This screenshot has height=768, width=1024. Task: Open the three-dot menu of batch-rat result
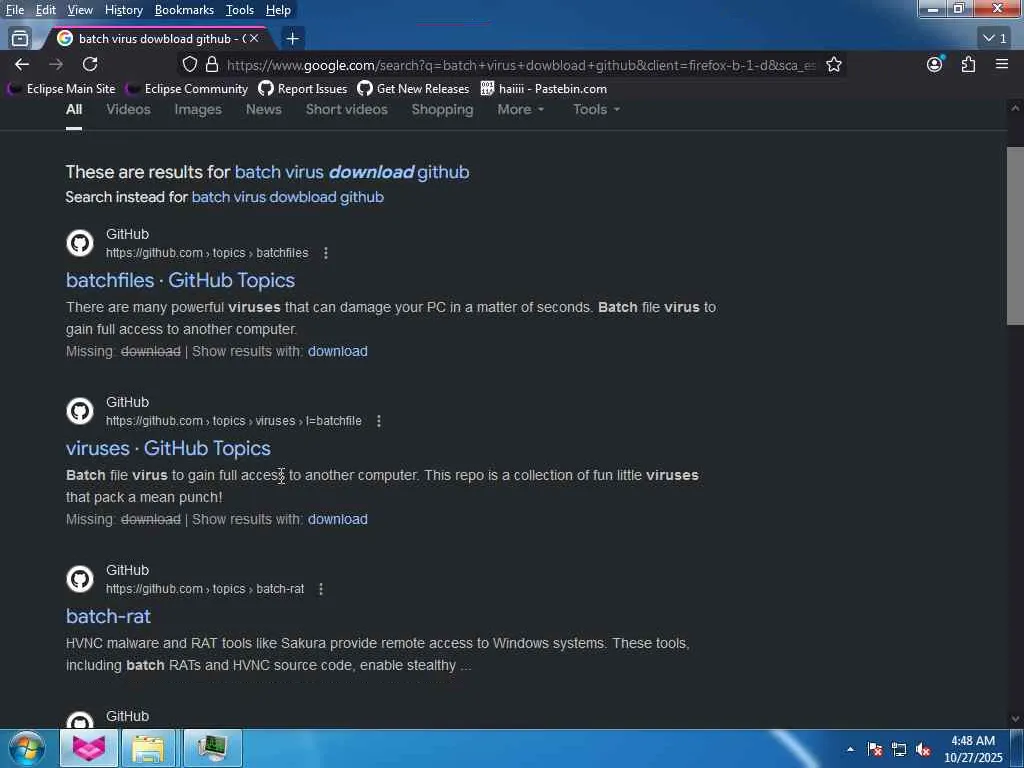coord(321,589)
